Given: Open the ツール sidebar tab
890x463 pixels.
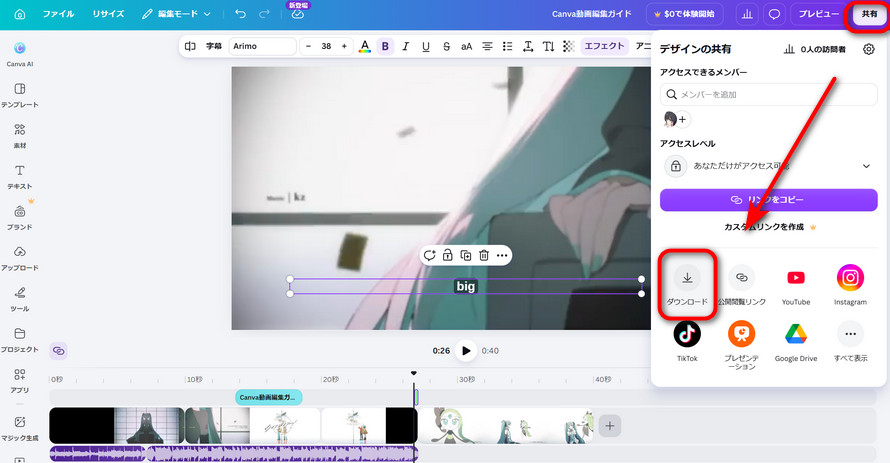Looking at the screenshot, I should (20, 300).
